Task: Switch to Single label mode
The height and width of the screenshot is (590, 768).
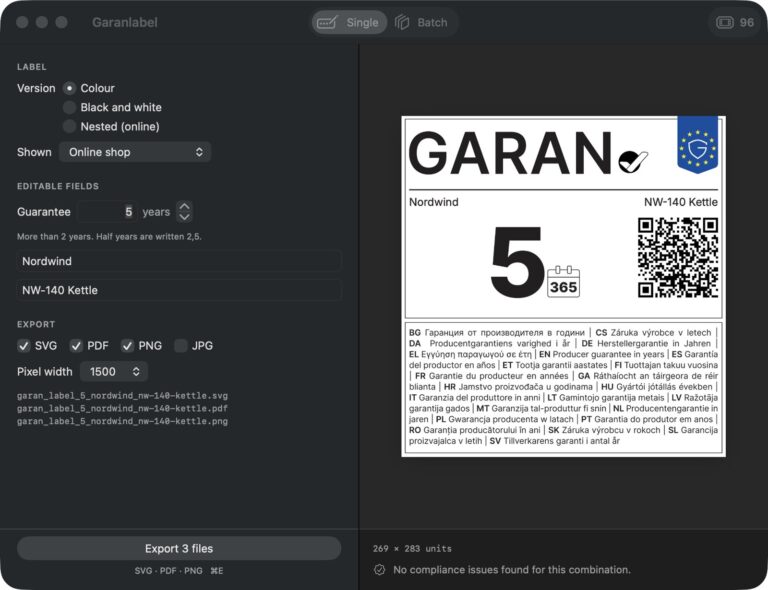Action: (x=349, y=23)
